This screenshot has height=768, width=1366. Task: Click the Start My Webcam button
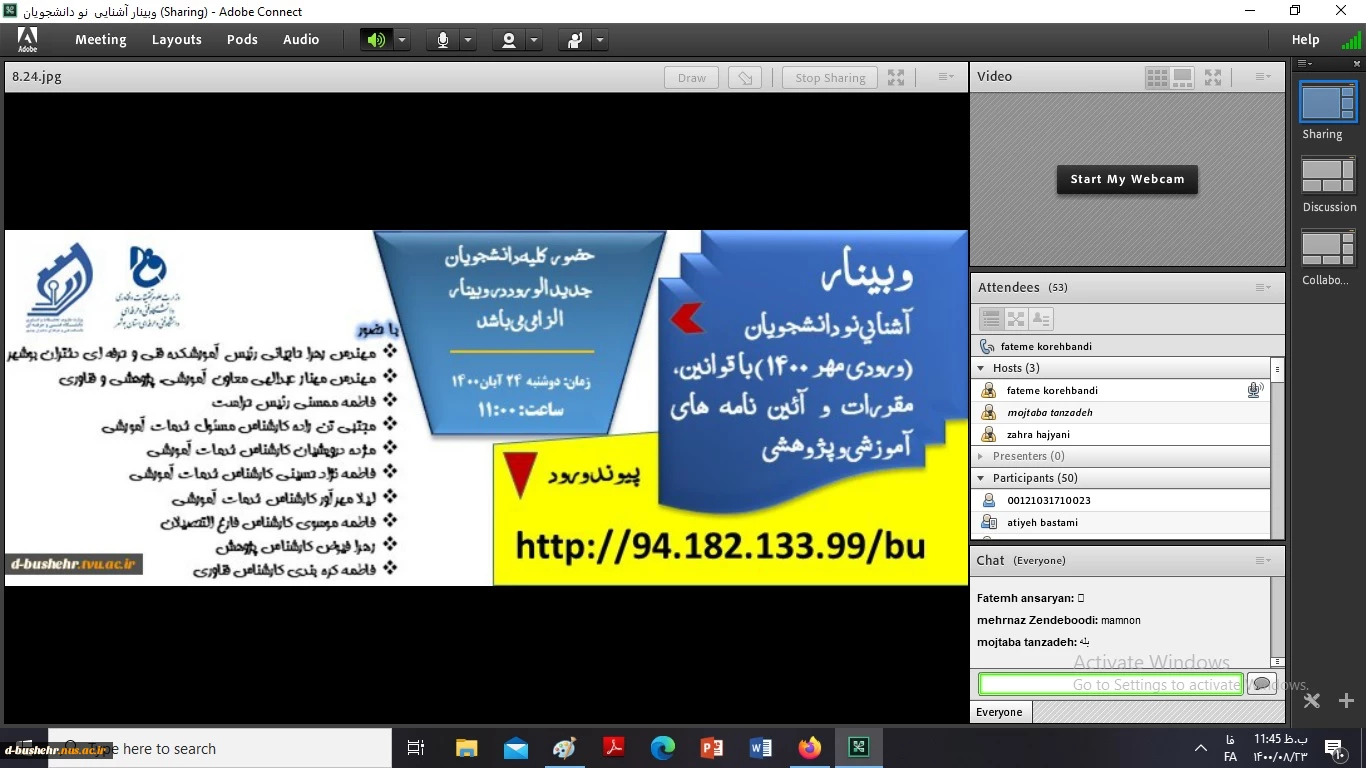1127,179
